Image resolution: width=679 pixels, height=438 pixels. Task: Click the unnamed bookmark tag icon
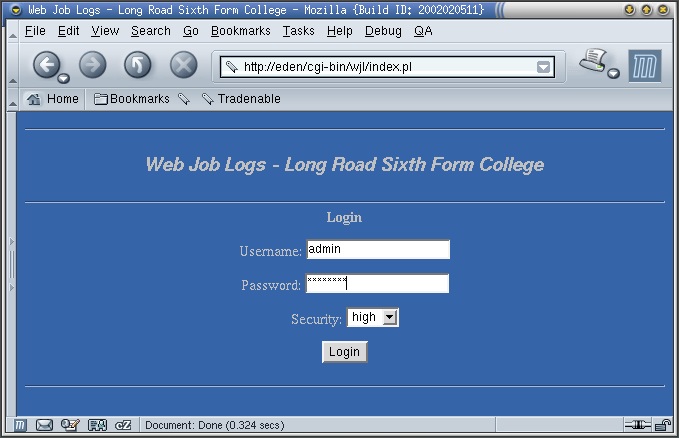click(x=184, y=99)
